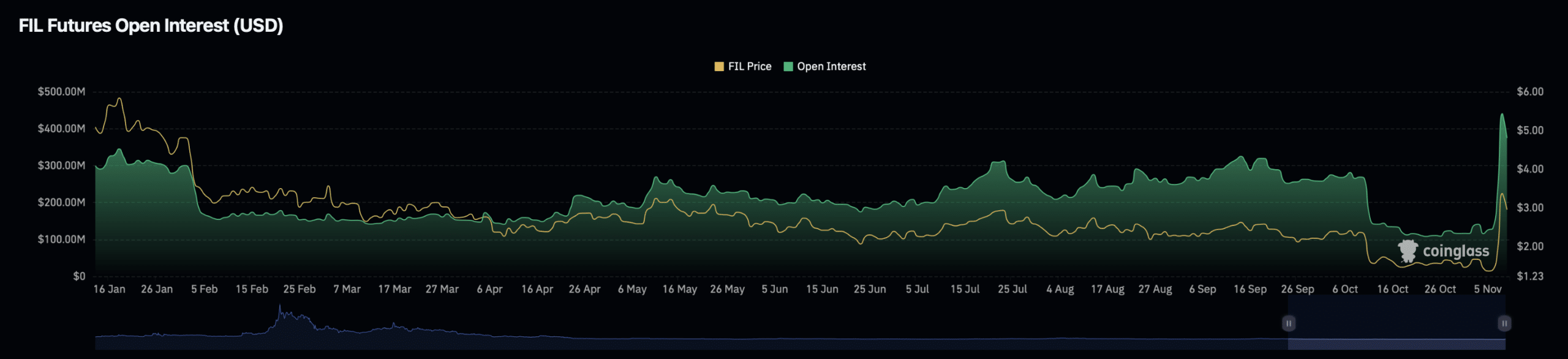1568x359 pixels.
Task: Toggle the Open Interest legend text label
Action: click(x=831, y=67)
